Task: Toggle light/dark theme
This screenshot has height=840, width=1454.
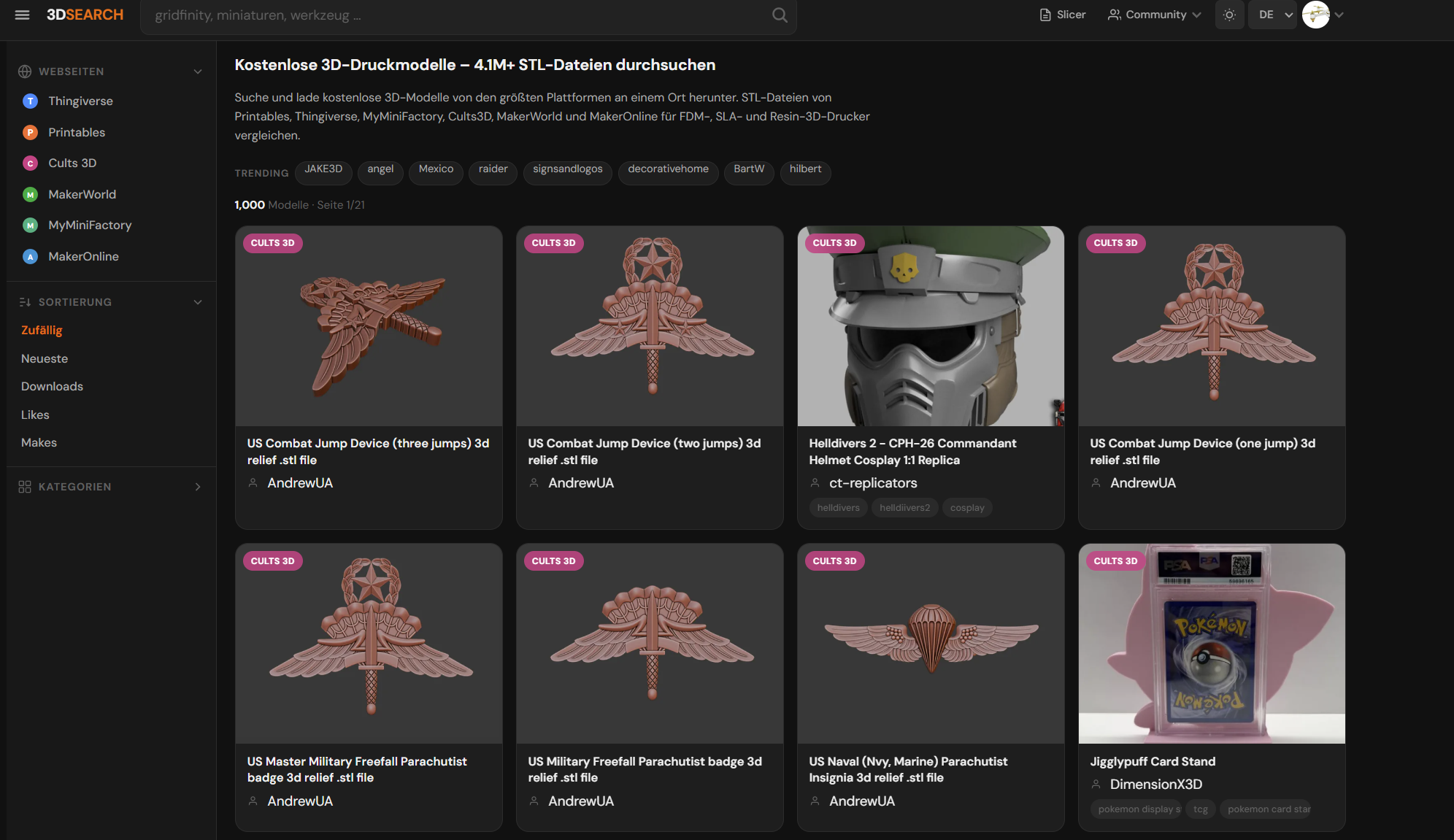Action: tap(1229, 15)
